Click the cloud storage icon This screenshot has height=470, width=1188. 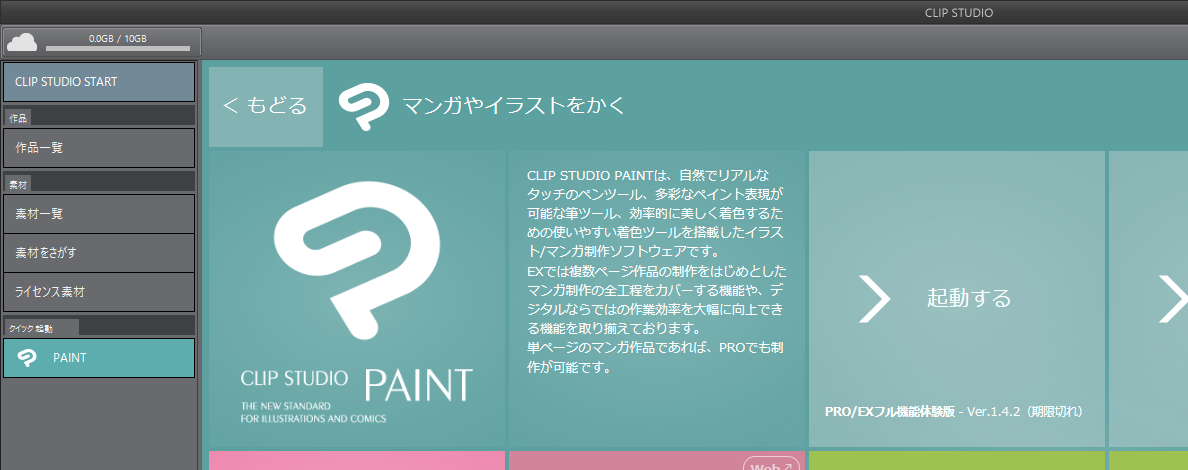pos(21,42)
